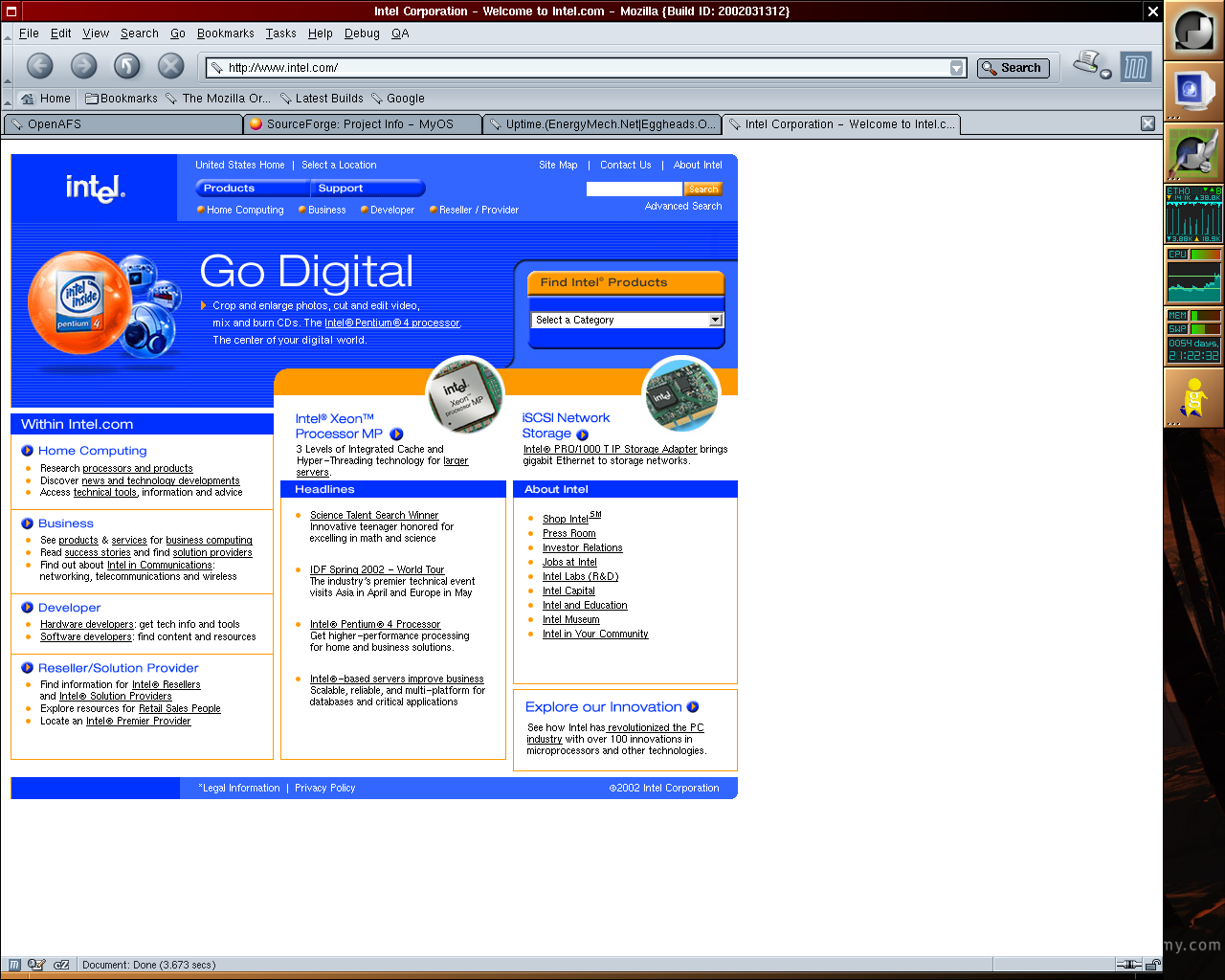Image resolution: width=1225 pixels, height=980 pixels.
Task: Open the Google bookmark
Action: (x=398, y=99)
